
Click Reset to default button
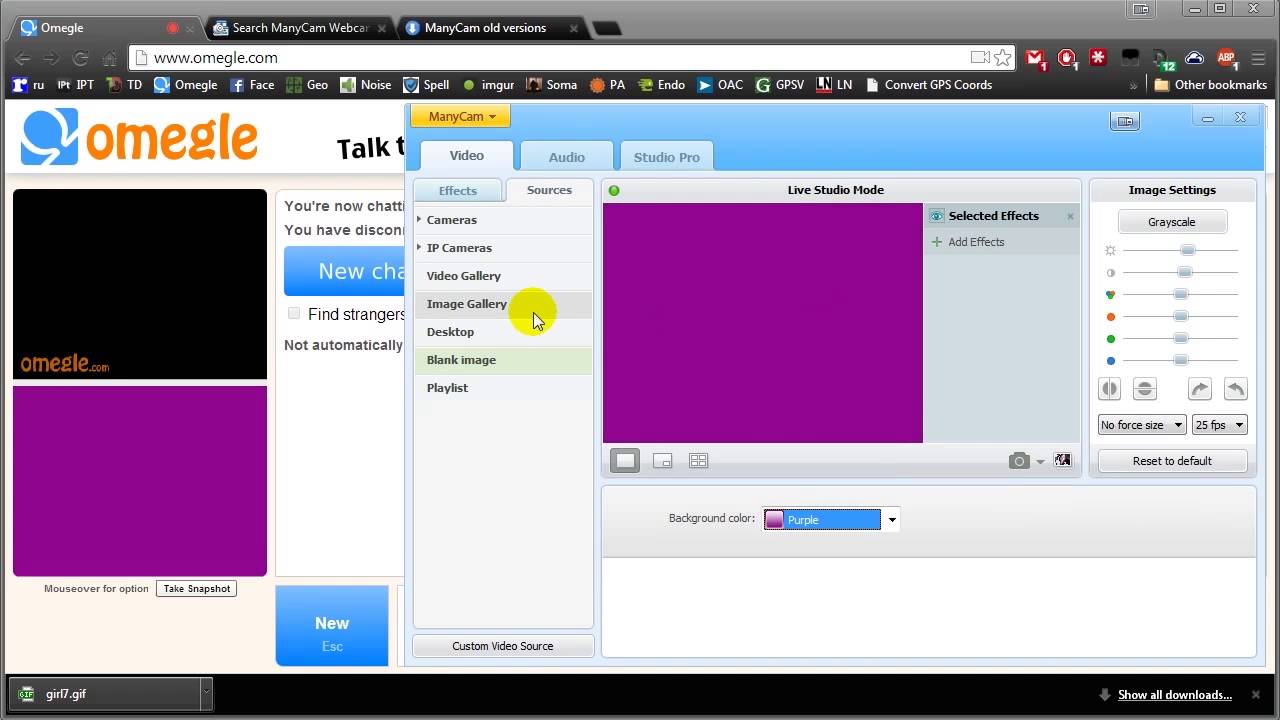1172,461
